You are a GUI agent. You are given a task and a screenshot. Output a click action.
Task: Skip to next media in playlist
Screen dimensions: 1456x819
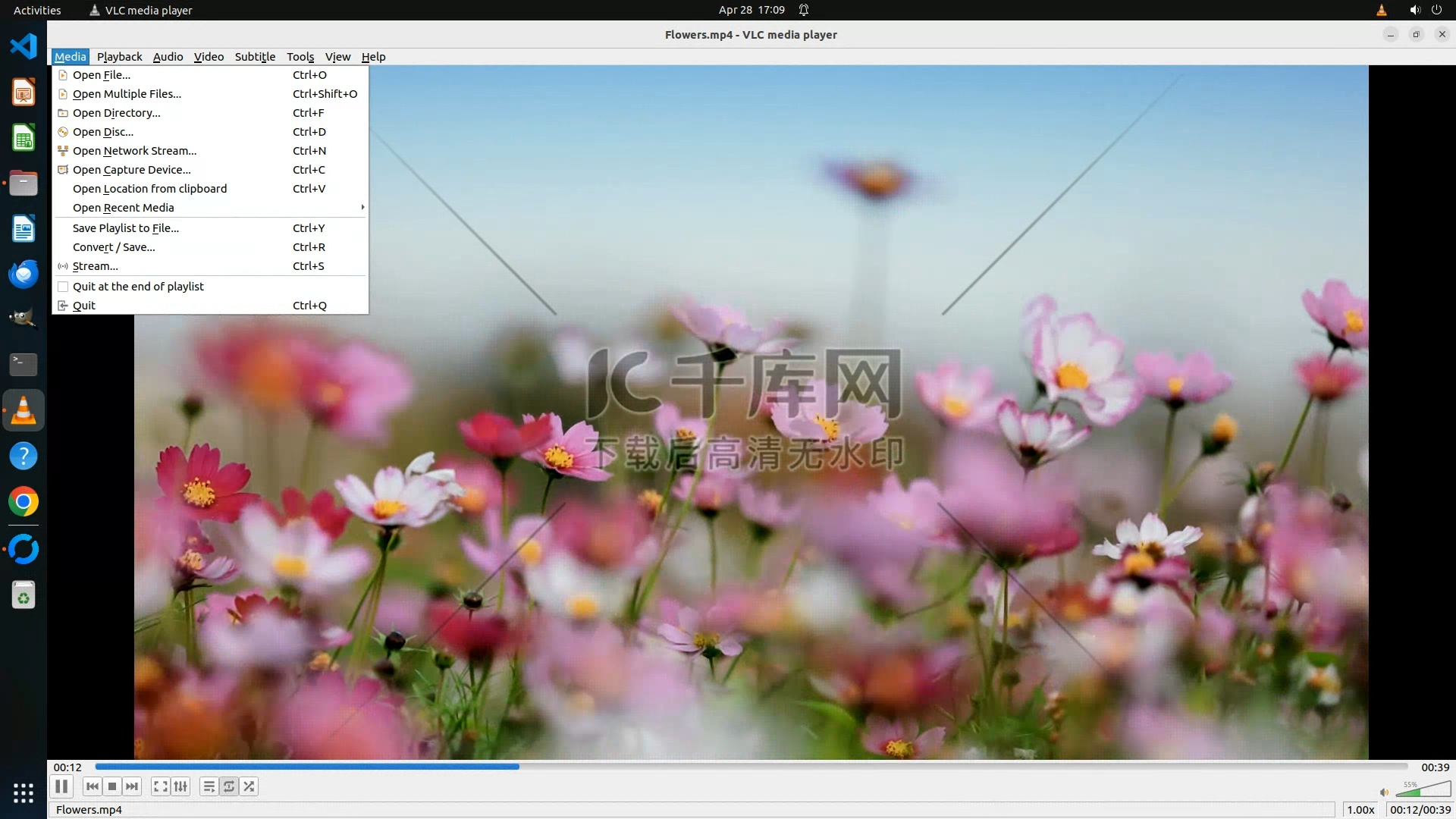132,786
